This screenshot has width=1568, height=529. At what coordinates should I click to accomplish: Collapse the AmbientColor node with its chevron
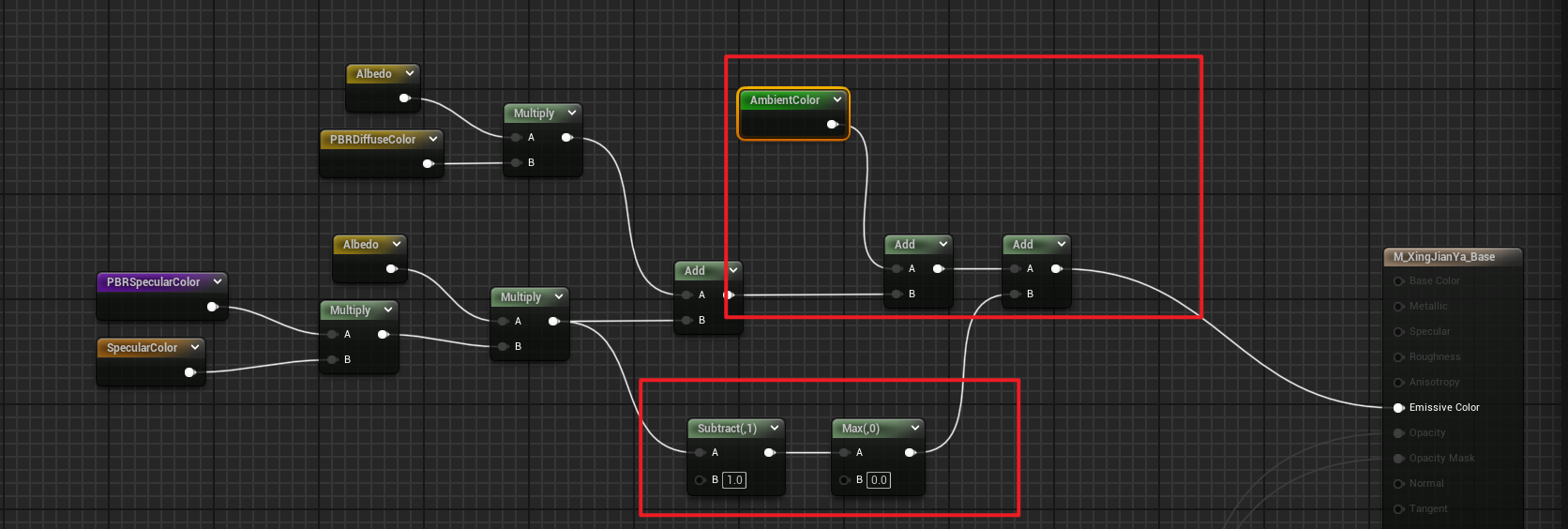[x=837, y=99]
